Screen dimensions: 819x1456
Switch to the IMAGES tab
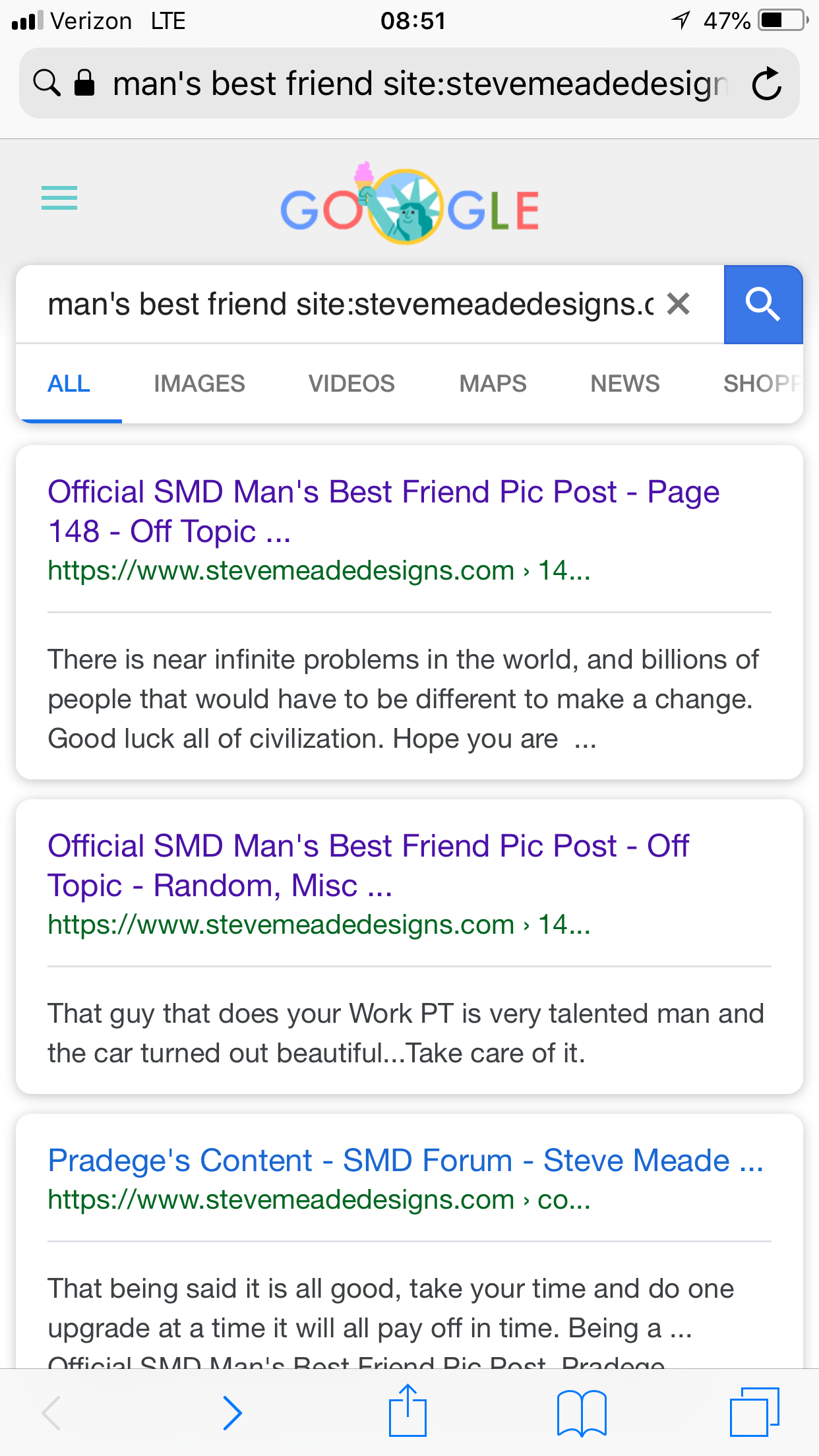[x=199, y=383]
